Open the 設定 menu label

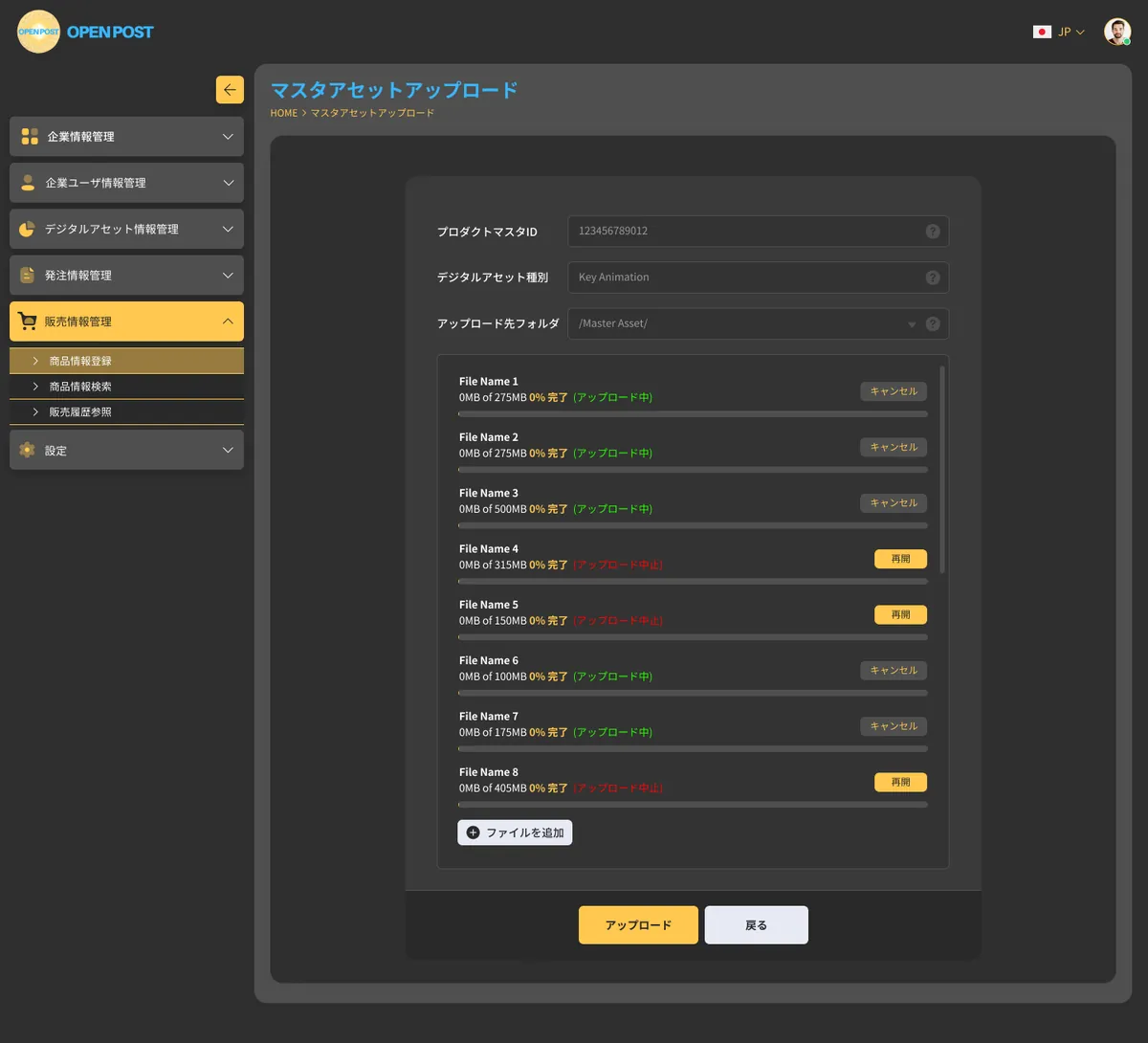[x=55, y=451]
